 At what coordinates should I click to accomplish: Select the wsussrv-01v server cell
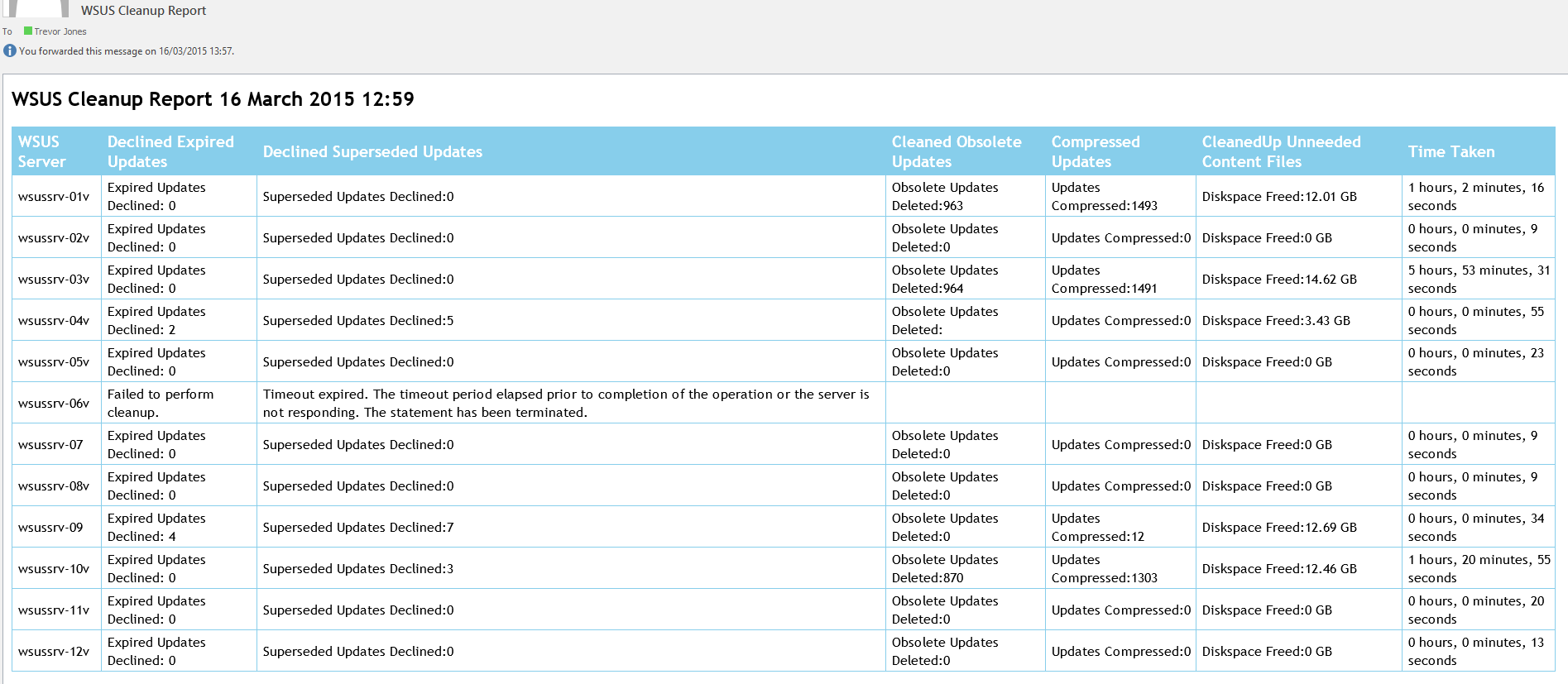[x=54, y=197]
